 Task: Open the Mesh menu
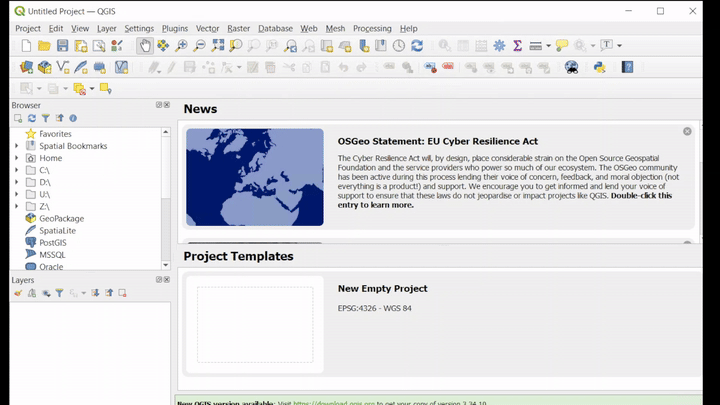[x=335, y=28]
